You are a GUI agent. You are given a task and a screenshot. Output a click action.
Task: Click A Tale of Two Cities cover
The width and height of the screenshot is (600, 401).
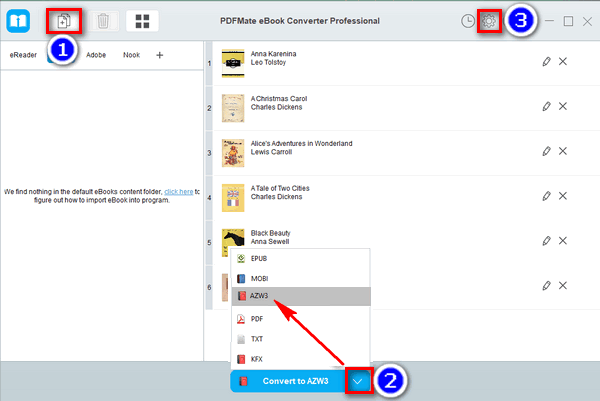233,198
